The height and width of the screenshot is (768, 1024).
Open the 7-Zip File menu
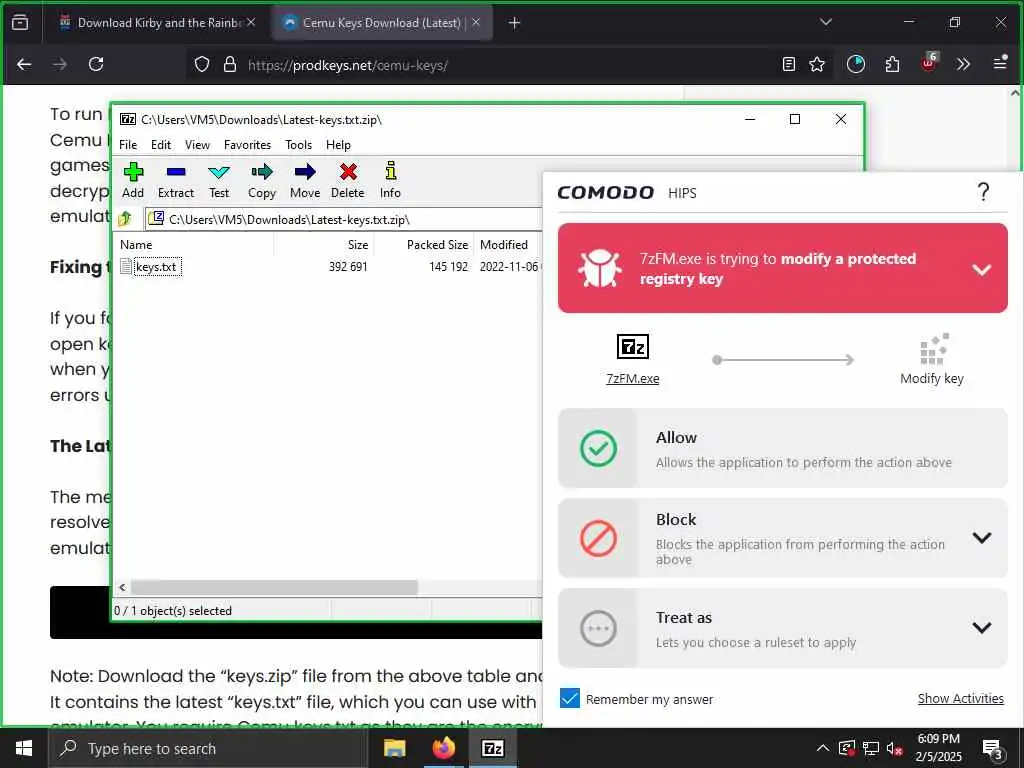128,145
